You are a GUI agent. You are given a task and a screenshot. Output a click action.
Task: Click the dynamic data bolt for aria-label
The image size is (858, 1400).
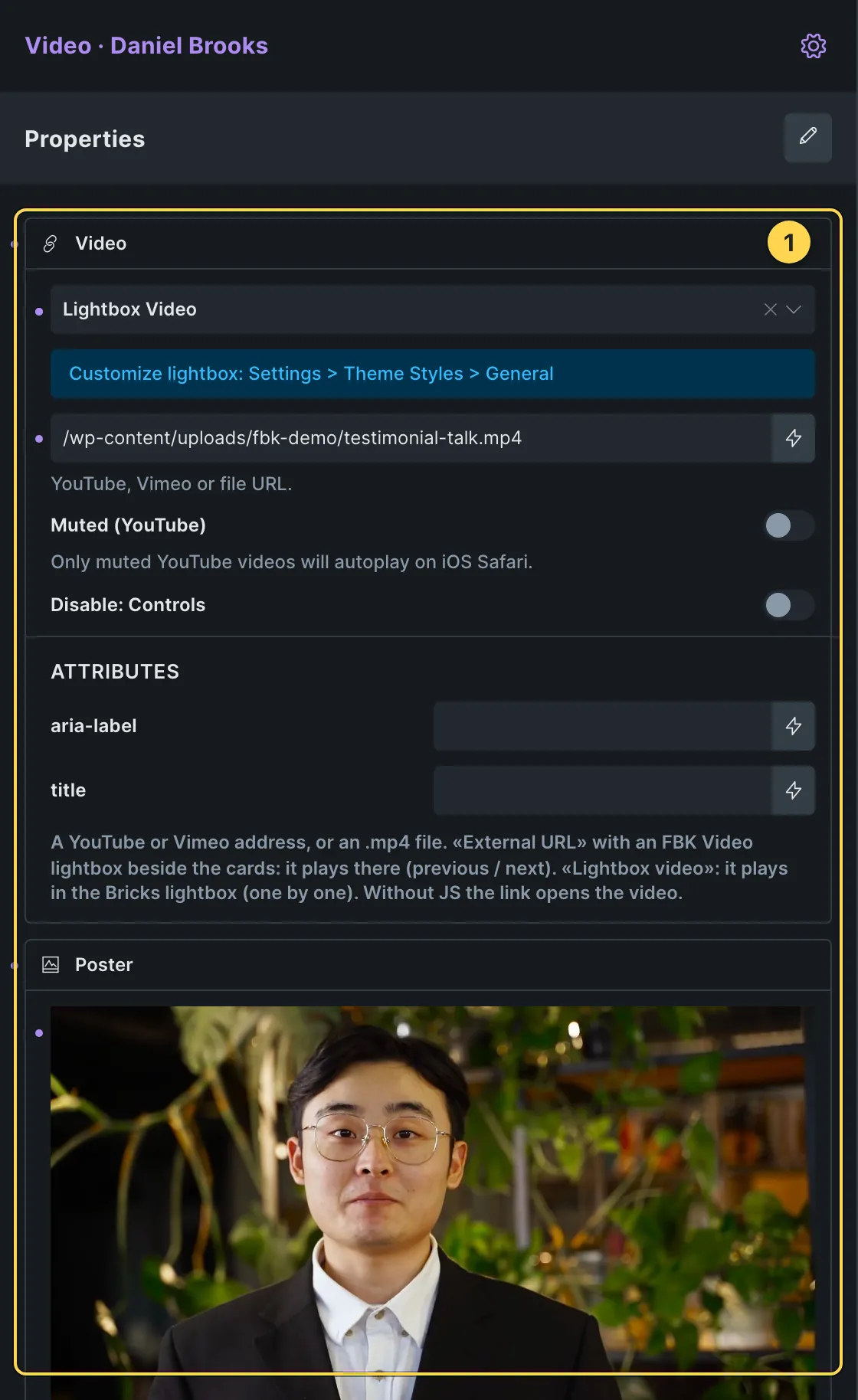(x=793, y=726)
